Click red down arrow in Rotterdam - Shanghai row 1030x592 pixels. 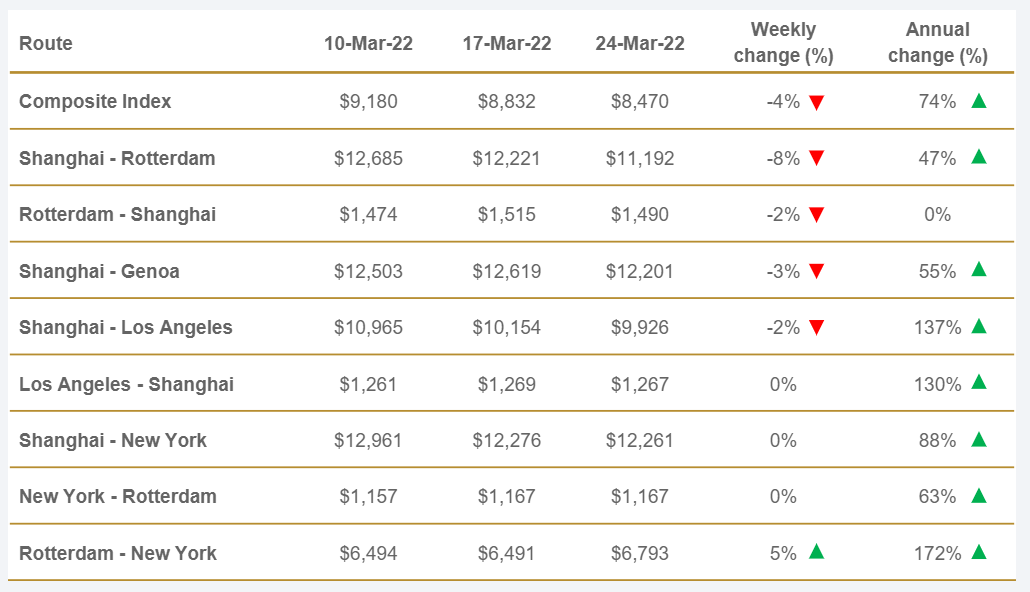click(x=817, y=215)
